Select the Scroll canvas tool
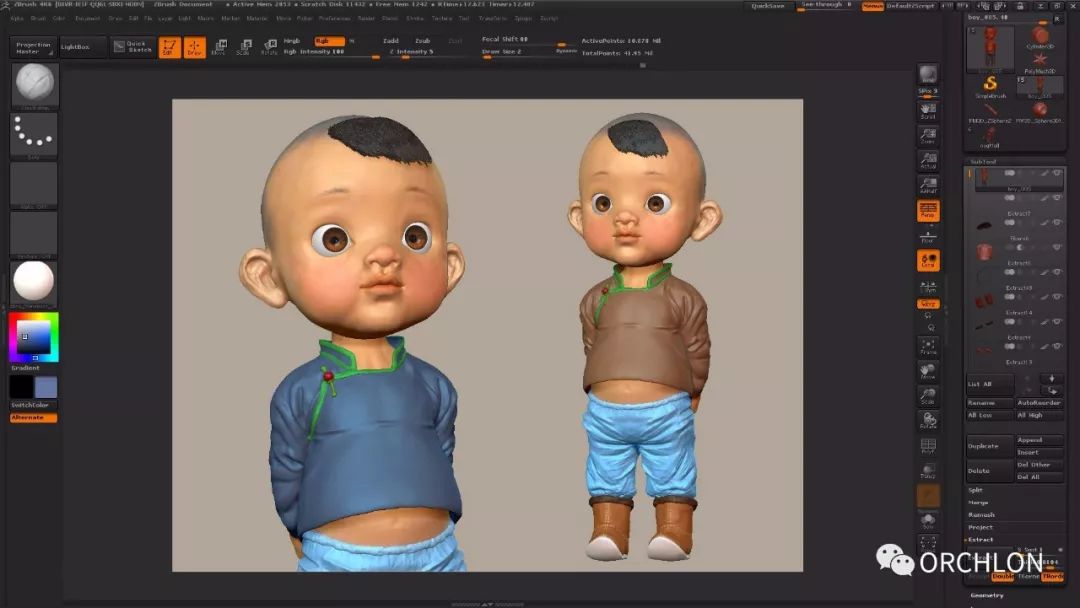Image resolution: width=1080 pixels, height=608 pixels. (x=928, y=109)
